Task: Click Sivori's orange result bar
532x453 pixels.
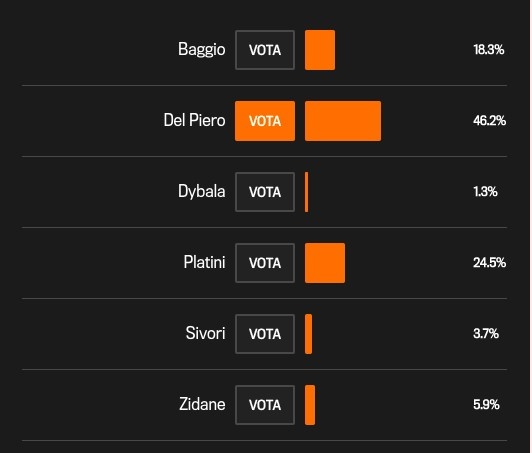Action: pos(308,334)
